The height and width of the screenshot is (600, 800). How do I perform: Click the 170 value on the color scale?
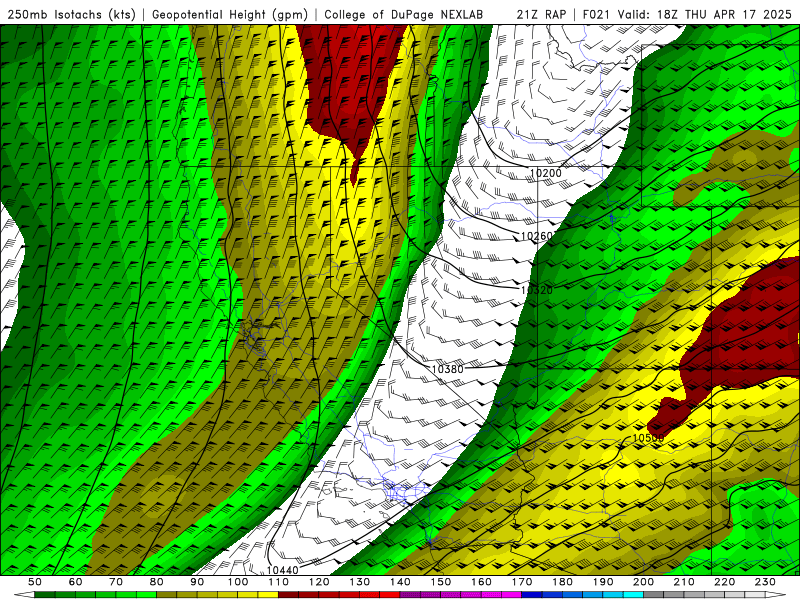click(x=522, y=582)
